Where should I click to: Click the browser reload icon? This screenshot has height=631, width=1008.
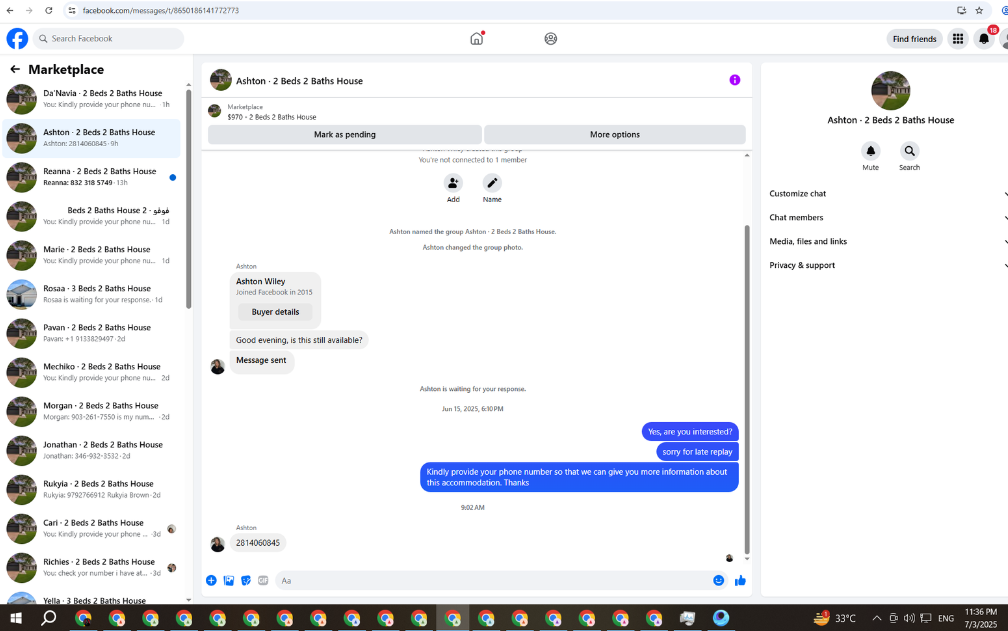(49, 10)
